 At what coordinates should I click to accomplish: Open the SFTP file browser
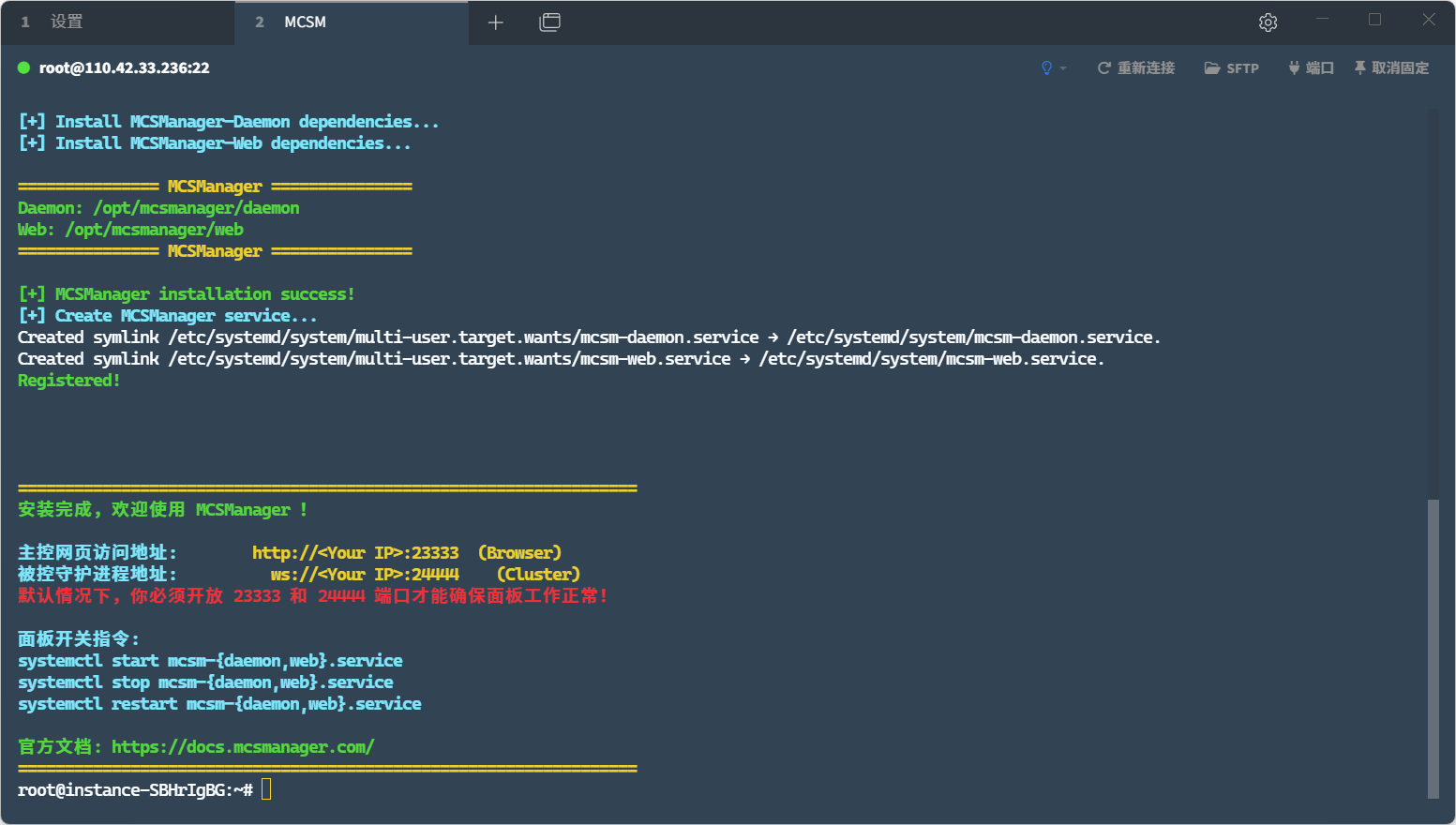[x=1231, y=67]
